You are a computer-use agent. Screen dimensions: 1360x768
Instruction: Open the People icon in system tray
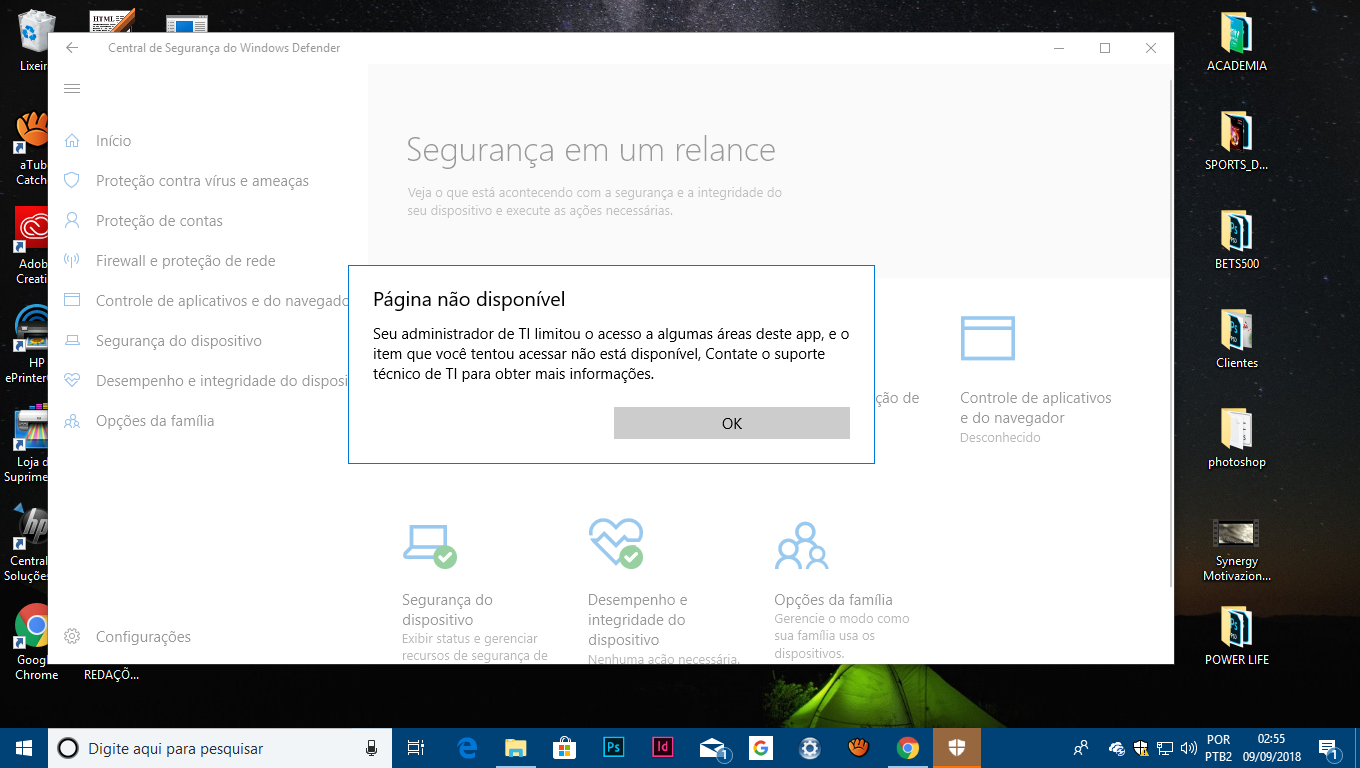point(1081,748)
